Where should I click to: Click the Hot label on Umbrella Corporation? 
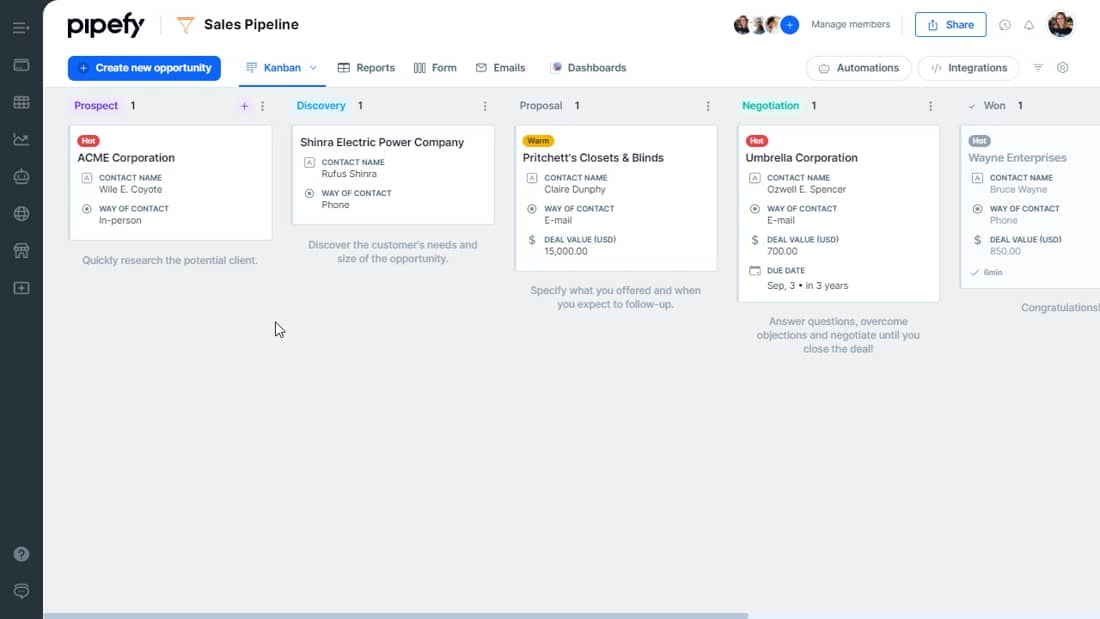[x=757, y=141]
